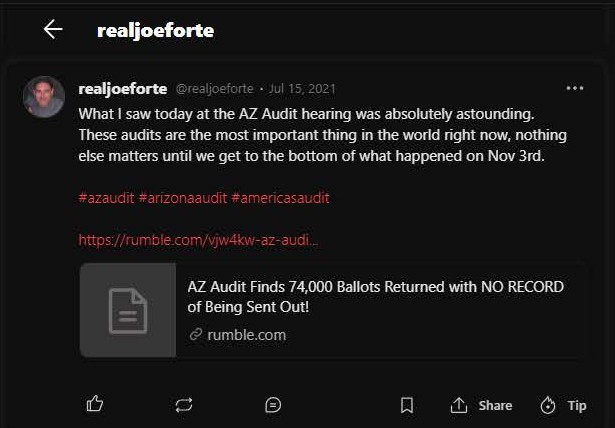Image resolution: width=615 pixels, height=428 pixels.
Task: Click the document icon in link preview
Action: click(x=128, y=310)
